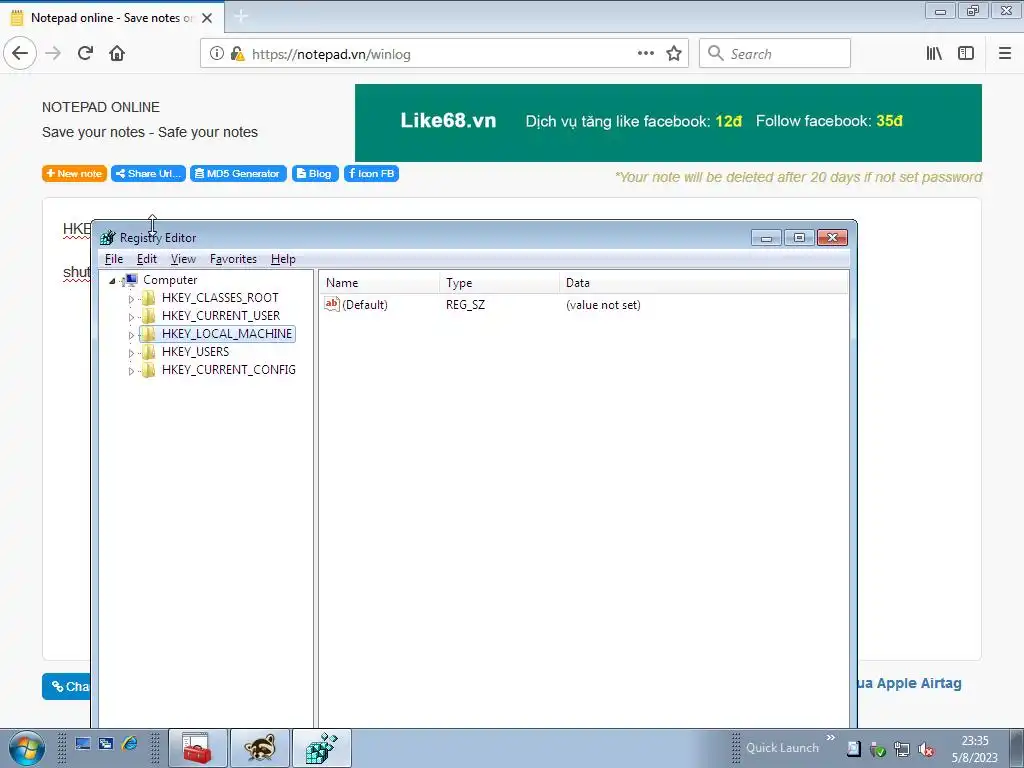Open the Blog button
Viewport: 1024px width, 768px height.
315,174
